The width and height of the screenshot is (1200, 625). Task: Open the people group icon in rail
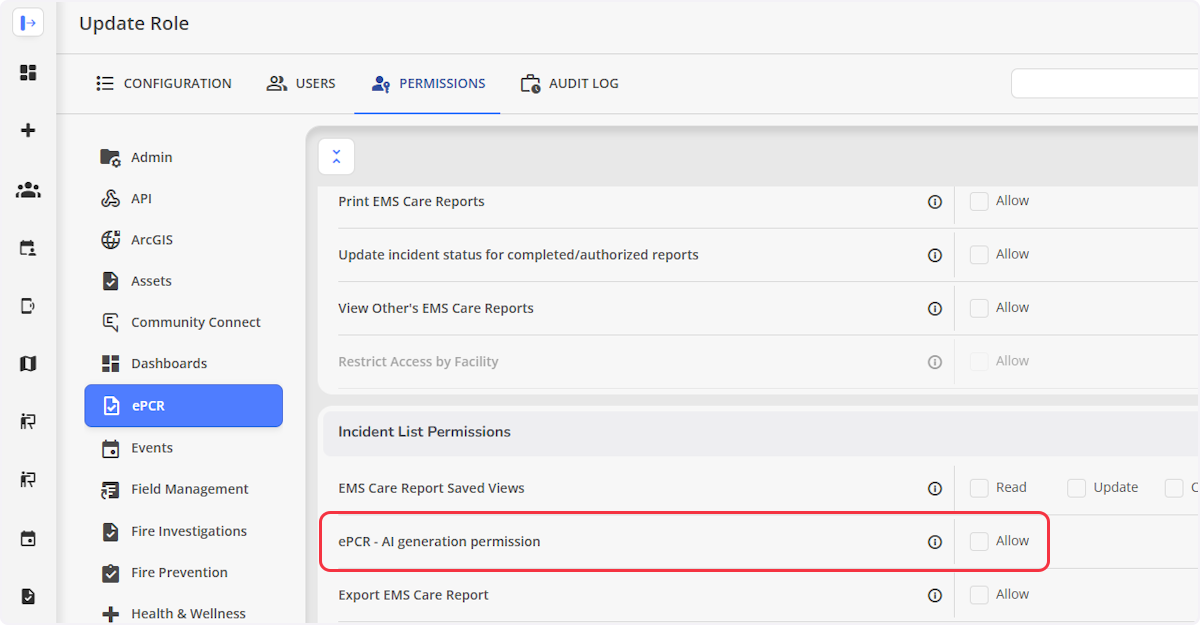28,189
